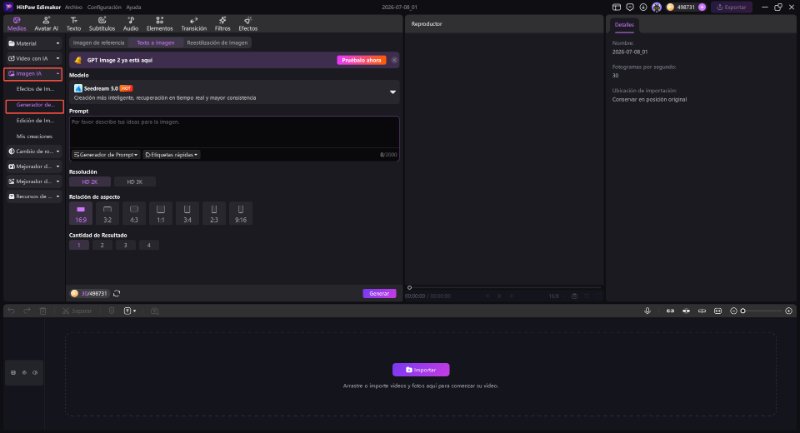Open the Filtros panel
Screen dimensions: 800x433
(222, 24)
